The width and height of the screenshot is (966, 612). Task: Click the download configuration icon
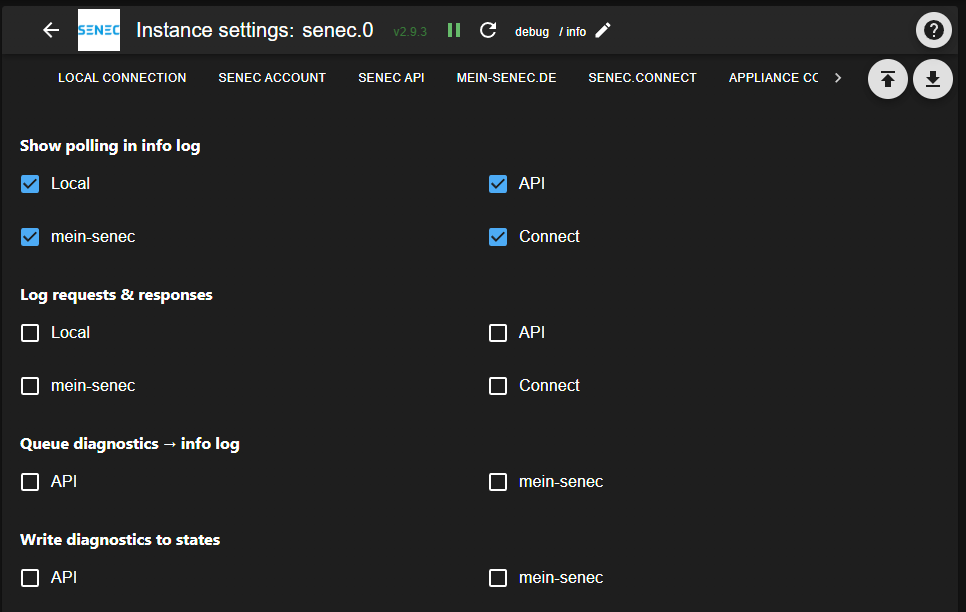(x=933, y=79)
